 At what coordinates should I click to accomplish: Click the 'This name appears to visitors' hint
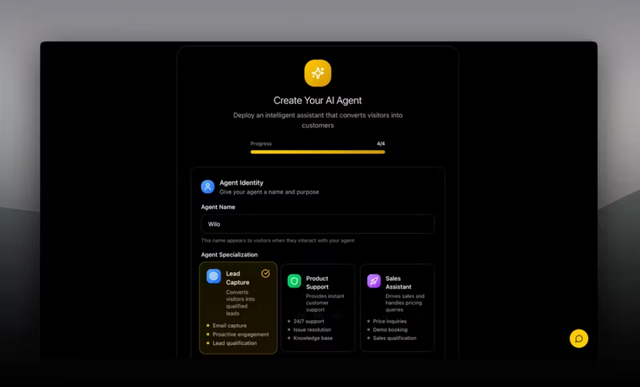coord(278,240)
